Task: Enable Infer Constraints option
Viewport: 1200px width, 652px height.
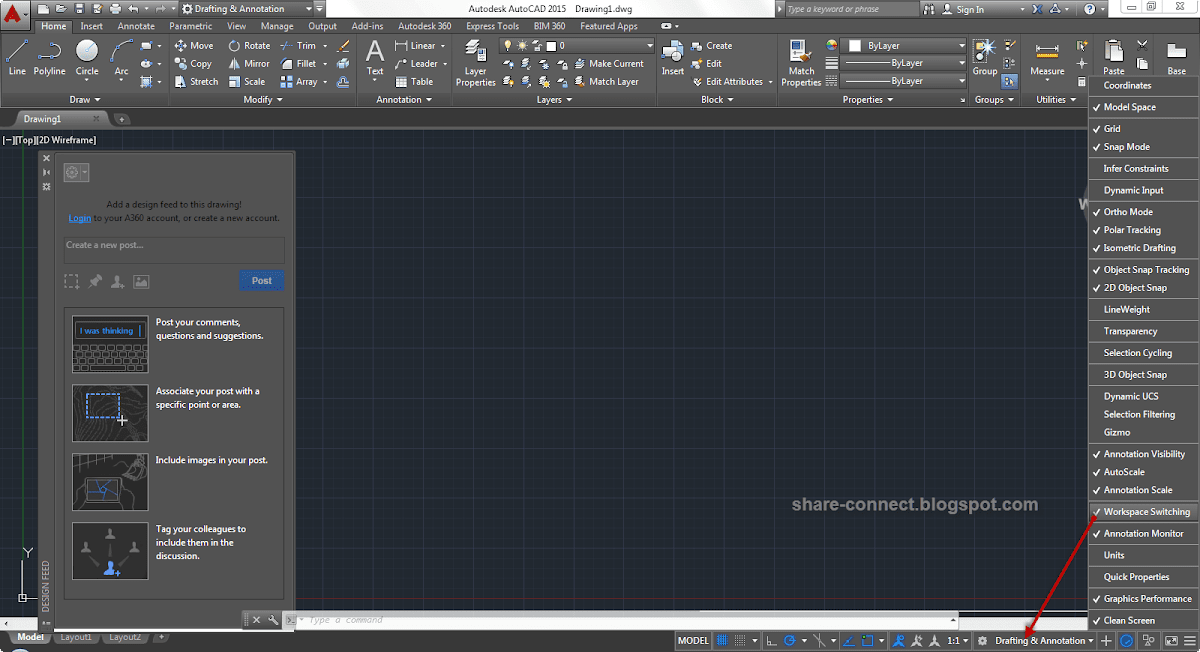Action: (1142, 169)
